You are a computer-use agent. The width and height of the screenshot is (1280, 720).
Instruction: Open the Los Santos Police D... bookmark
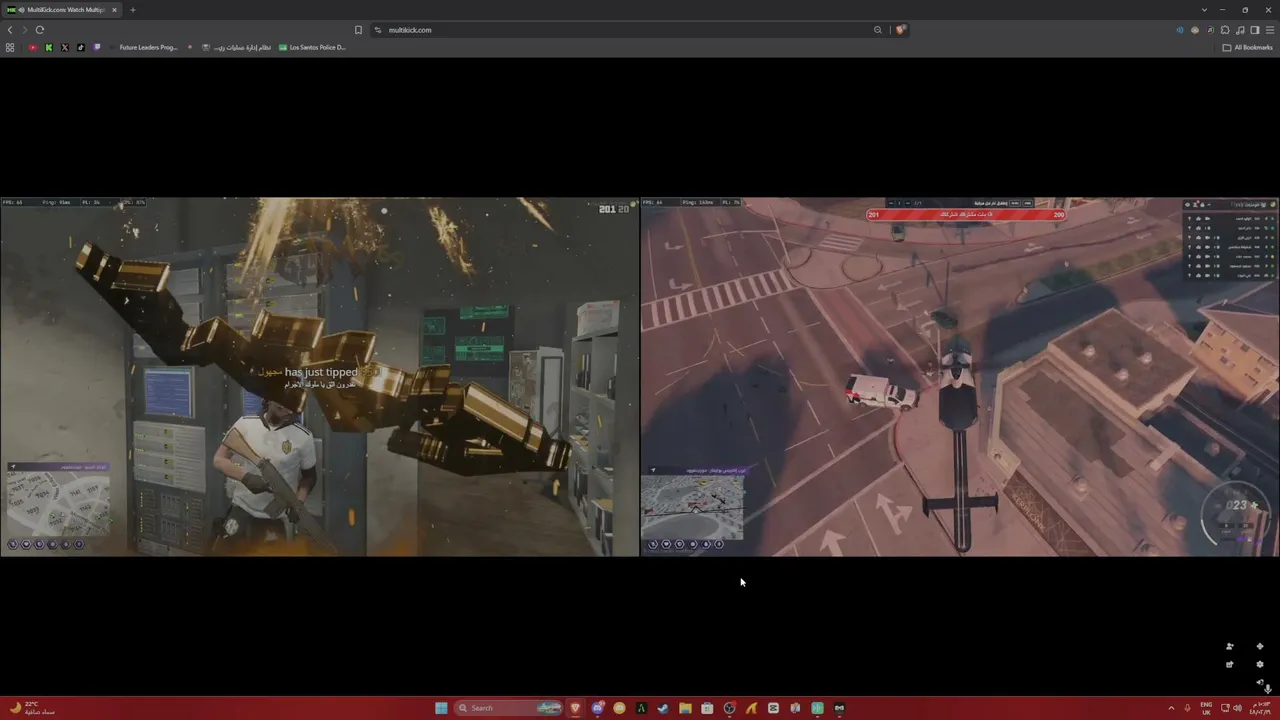point(312,47)
